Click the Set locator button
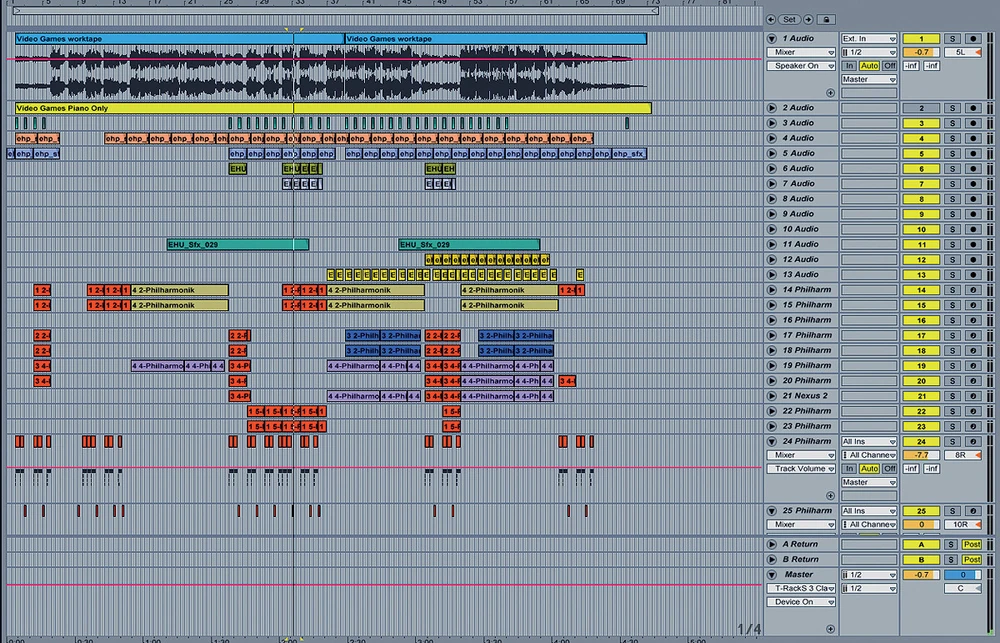 790,20
